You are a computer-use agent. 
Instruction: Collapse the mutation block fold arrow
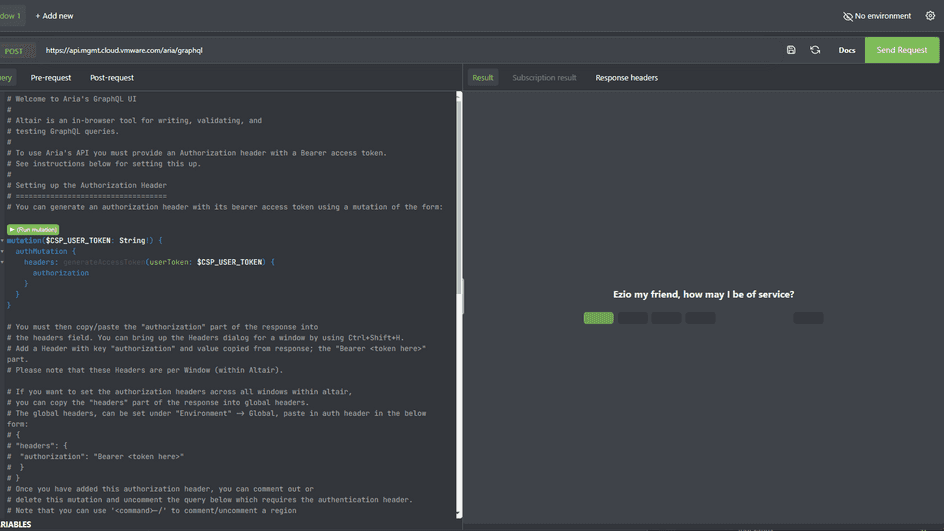click(3, 241)
